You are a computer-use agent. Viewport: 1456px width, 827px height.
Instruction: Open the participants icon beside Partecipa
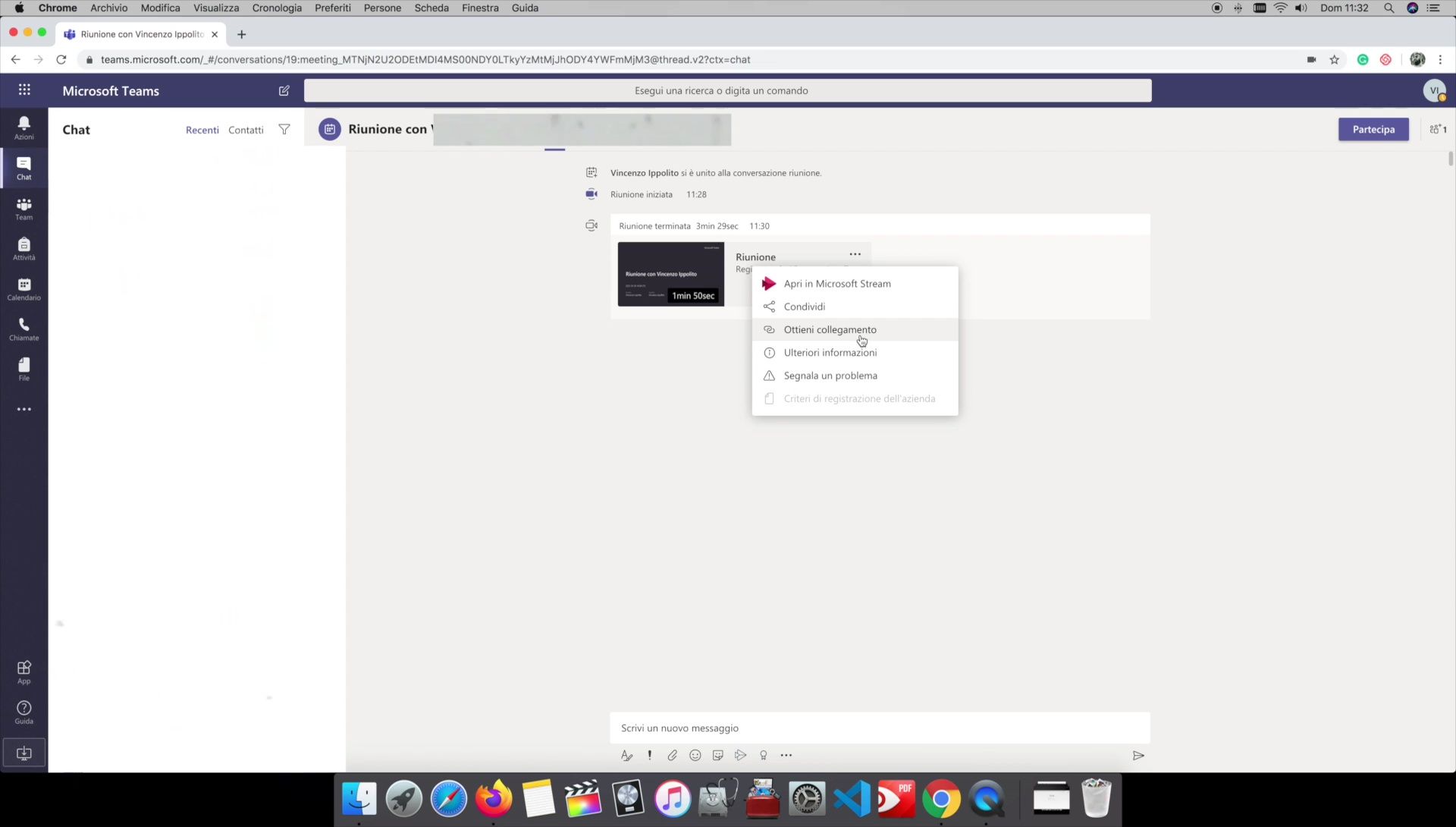click(1438, 130)
